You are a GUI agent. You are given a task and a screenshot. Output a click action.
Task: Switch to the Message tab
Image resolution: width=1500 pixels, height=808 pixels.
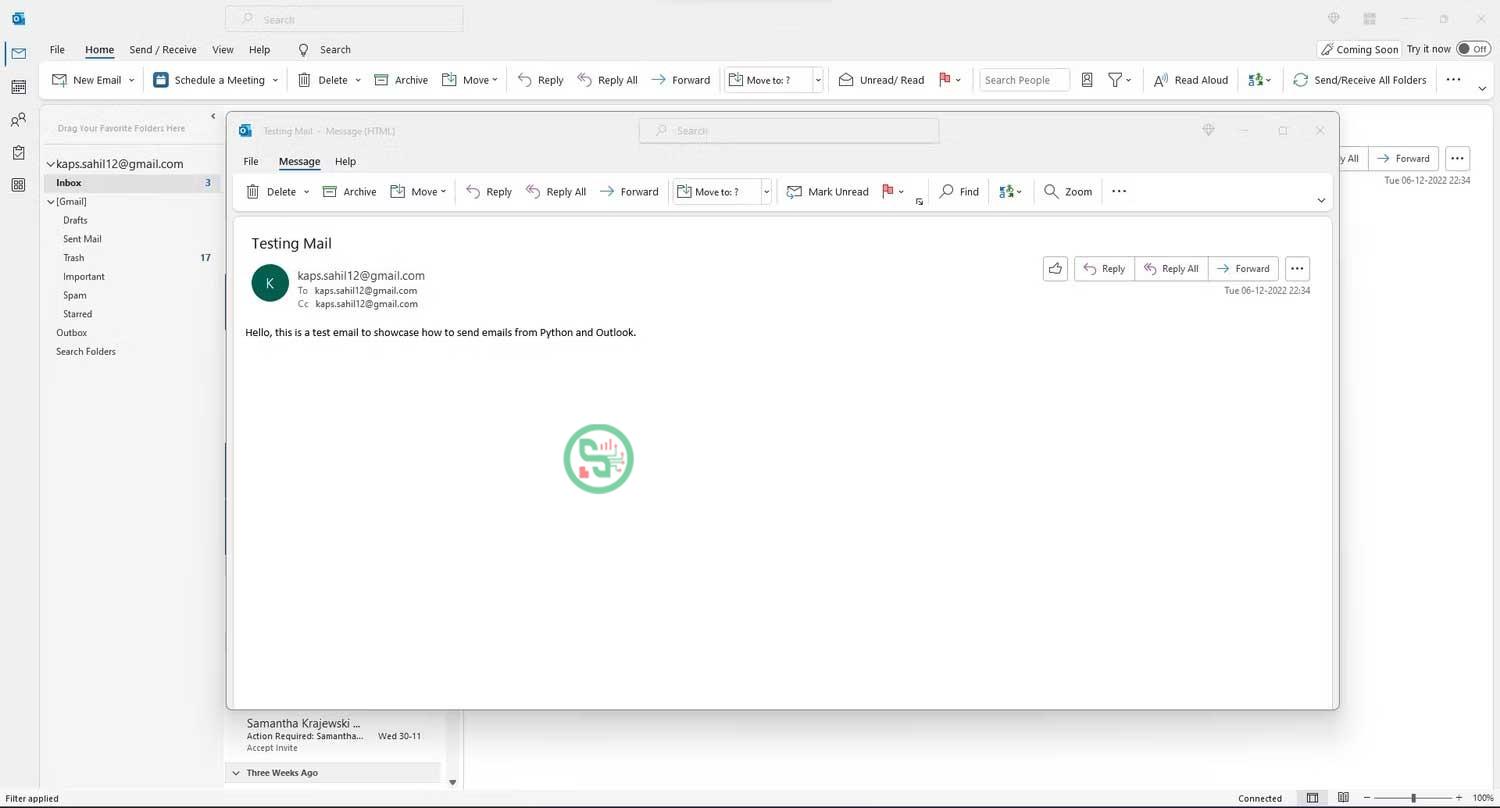[299, 161]
